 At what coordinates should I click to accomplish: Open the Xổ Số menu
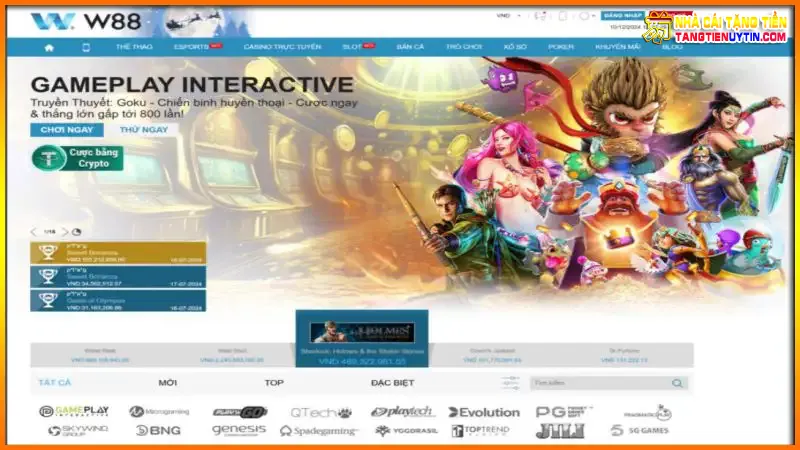[515, 47]
